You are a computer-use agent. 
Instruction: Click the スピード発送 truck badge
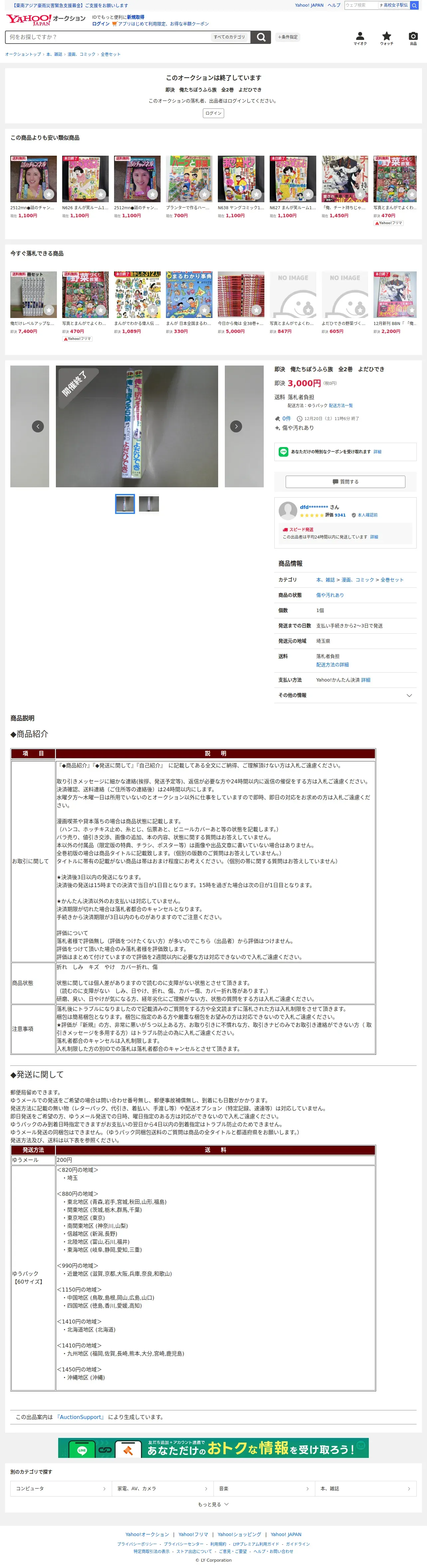point(298,529)
